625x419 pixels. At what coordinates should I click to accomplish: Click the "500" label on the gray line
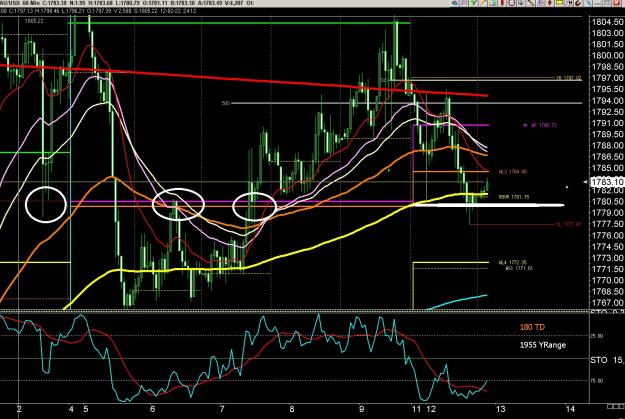tap(226, 103)
